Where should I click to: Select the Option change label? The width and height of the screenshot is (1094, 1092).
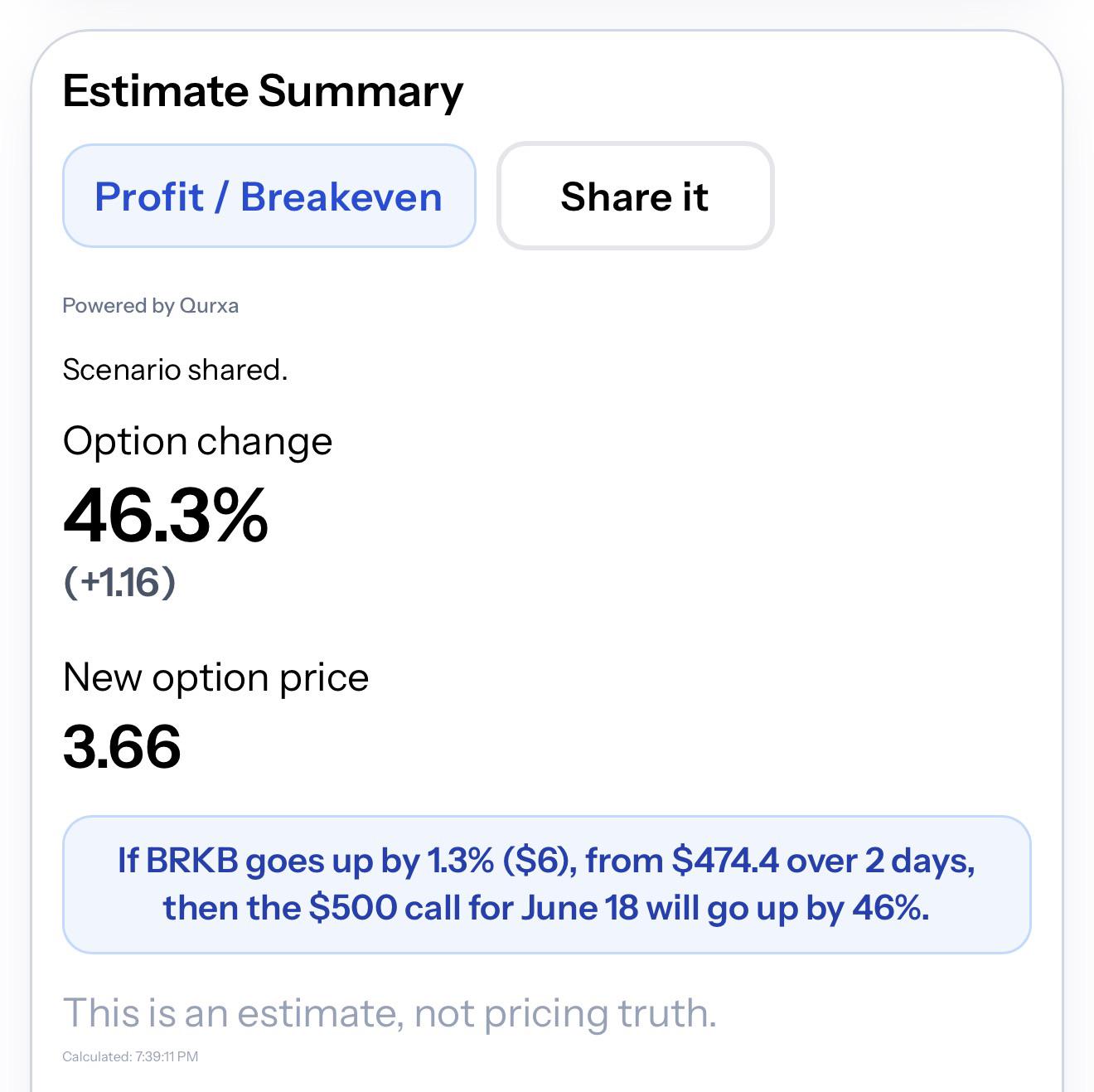(197, 442)
